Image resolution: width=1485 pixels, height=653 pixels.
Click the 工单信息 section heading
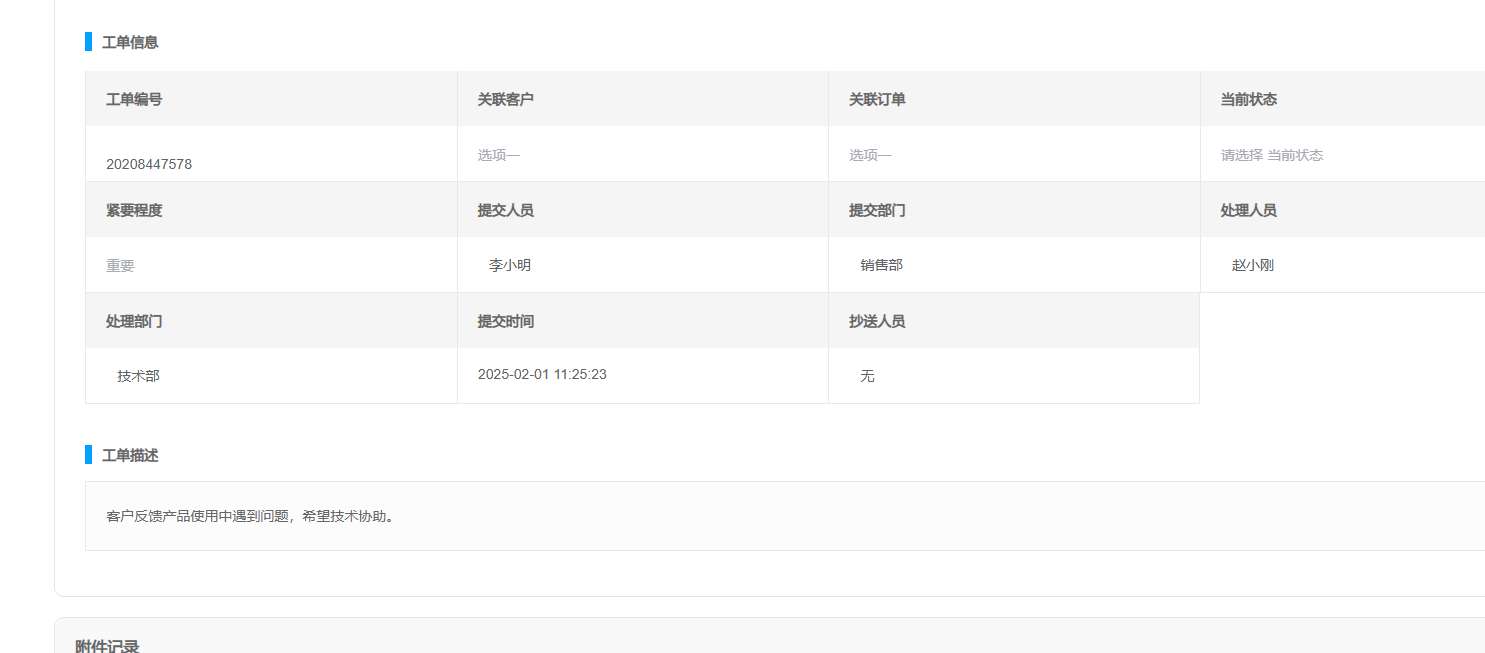click(130, 42)
